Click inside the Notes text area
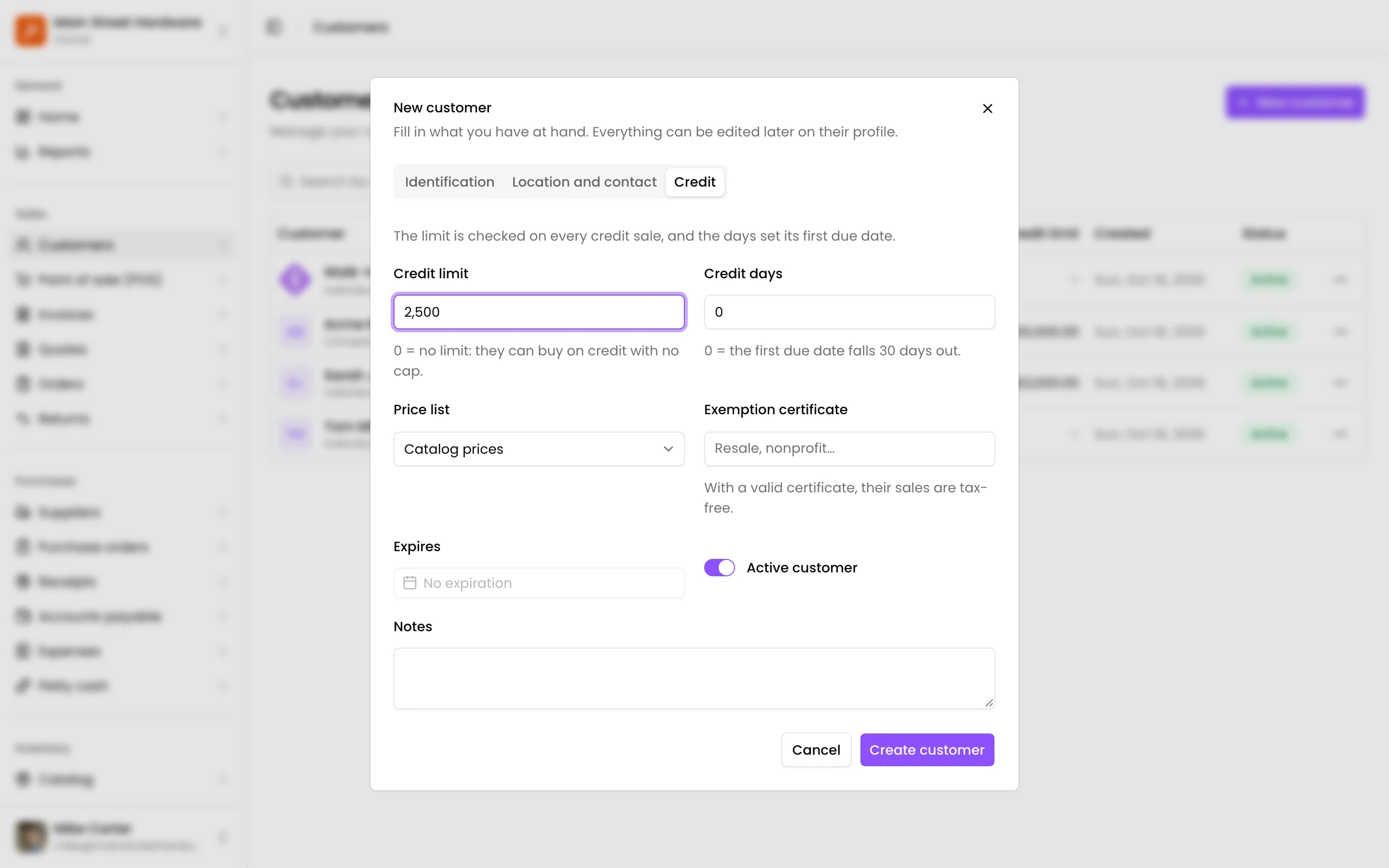The image size is (1389, 868). pyautogui.click(x=694, y=678)
